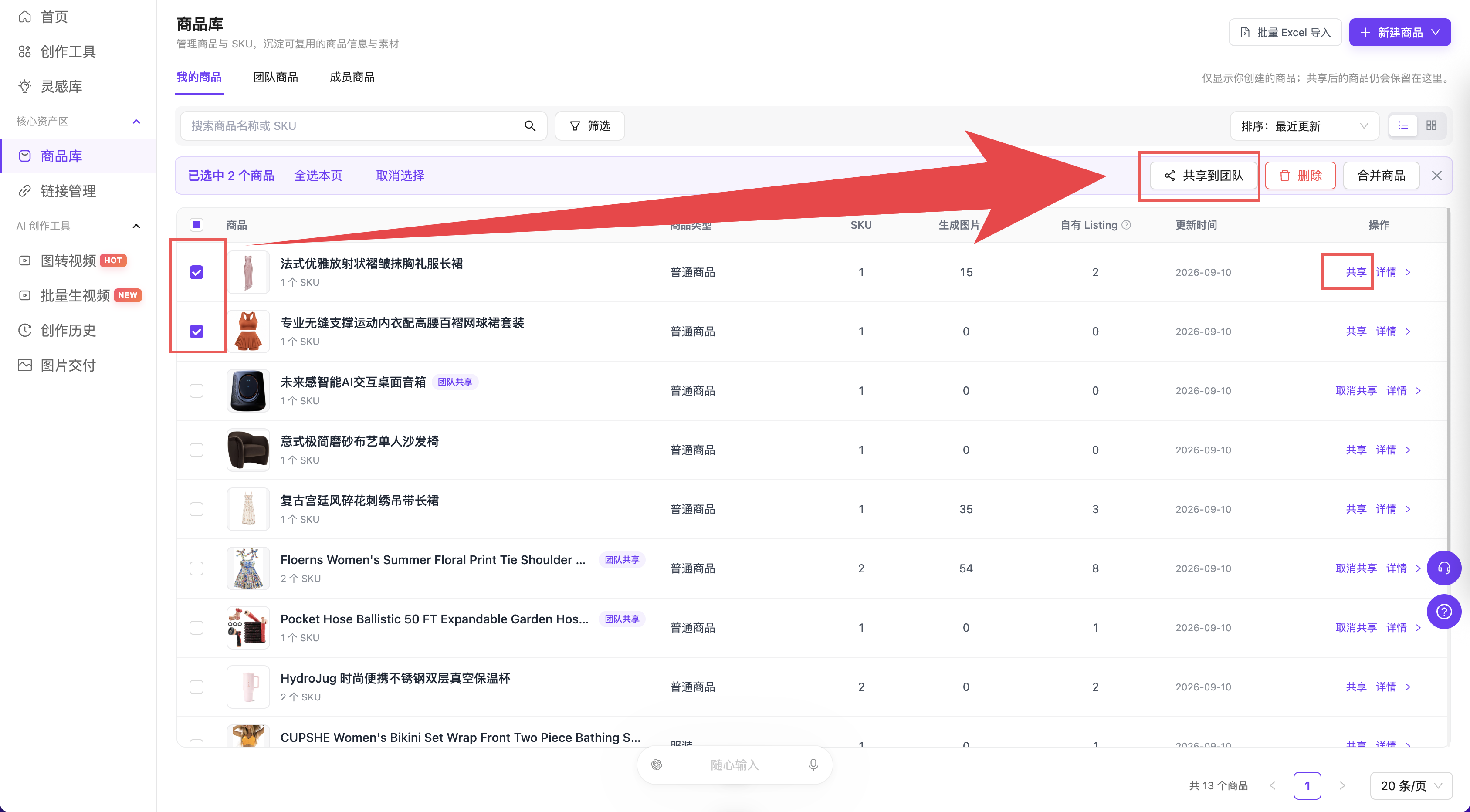Click the AI swirl icon in input bar
This screenshot has height=812, width=1470.
(657, 765)
